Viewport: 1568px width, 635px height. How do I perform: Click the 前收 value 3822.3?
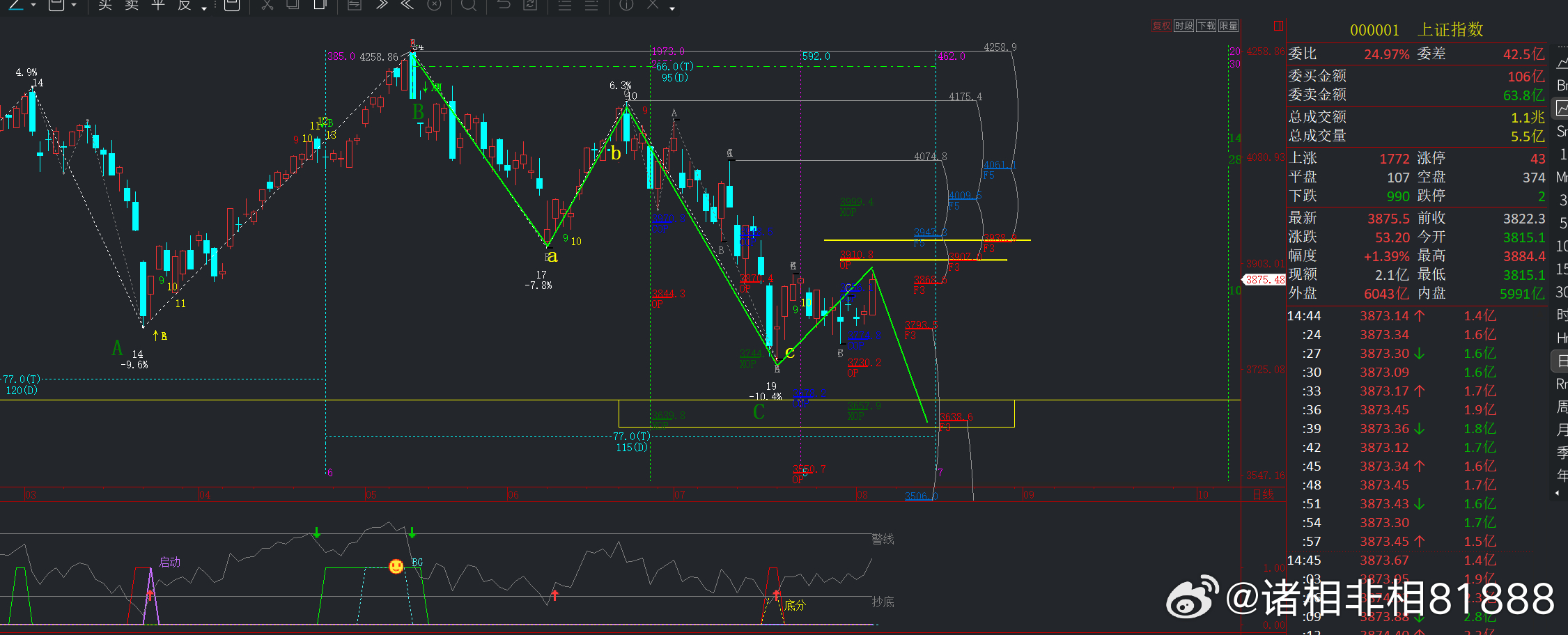(x=1524, y=219)
